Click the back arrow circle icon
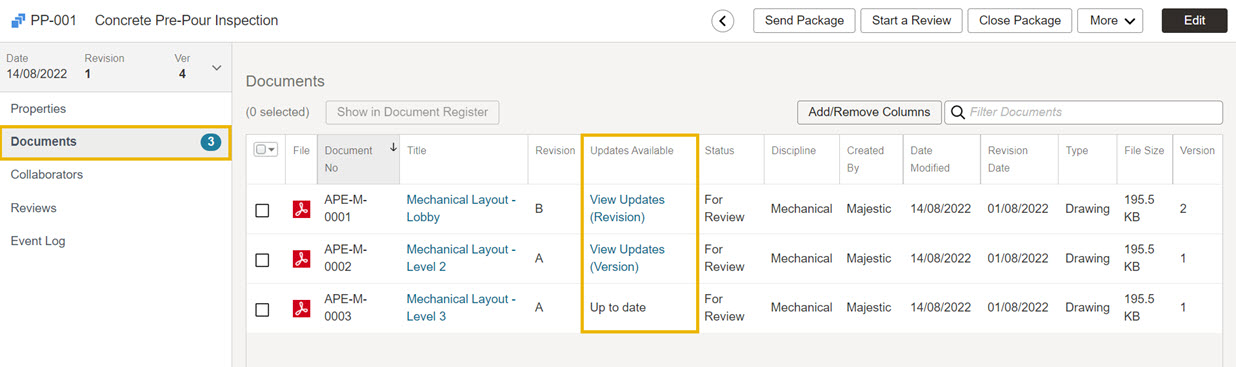The image size is (1236, 367). [723, 21]
